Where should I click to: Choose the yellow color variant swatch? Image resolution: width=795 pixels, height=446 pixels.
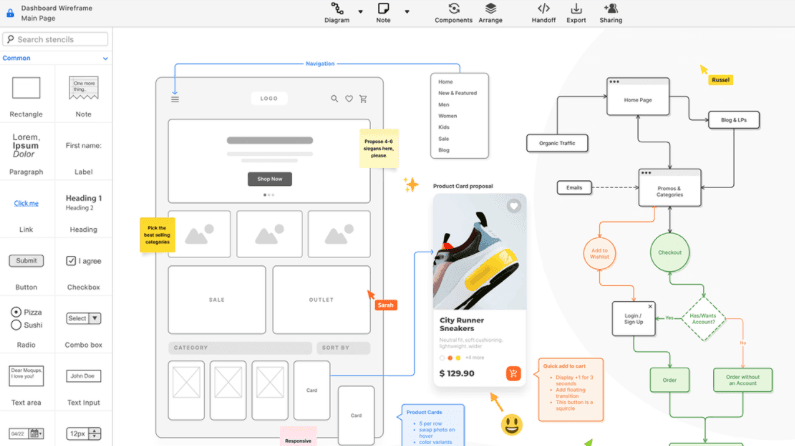coord(458,358)
